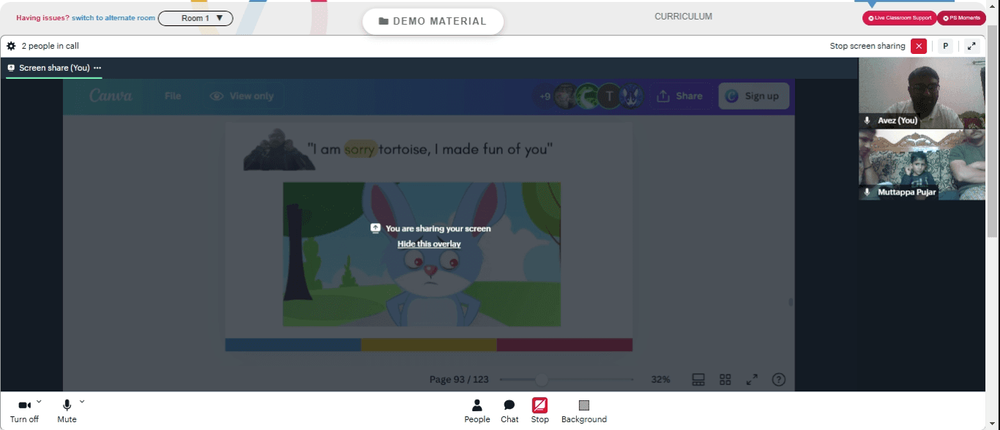Screen dimensions: 1000x430
Task: Click the Having issues? text
Action: (43, 18)
